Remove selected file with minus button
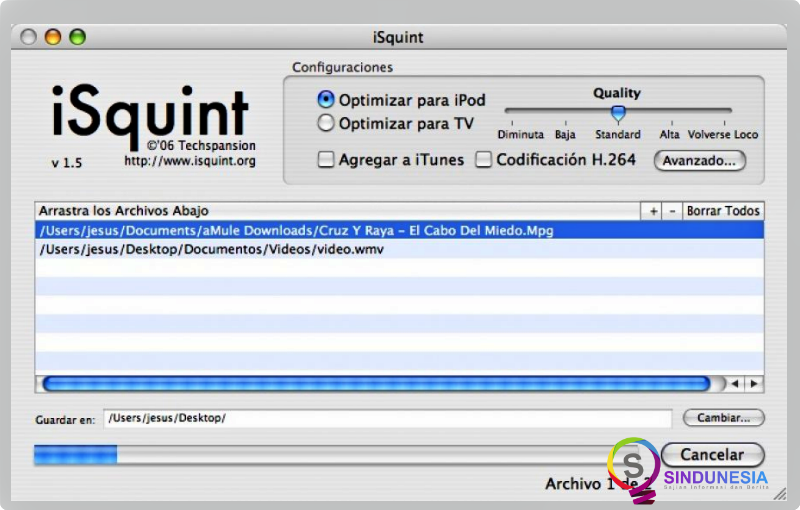 point(672,211)
